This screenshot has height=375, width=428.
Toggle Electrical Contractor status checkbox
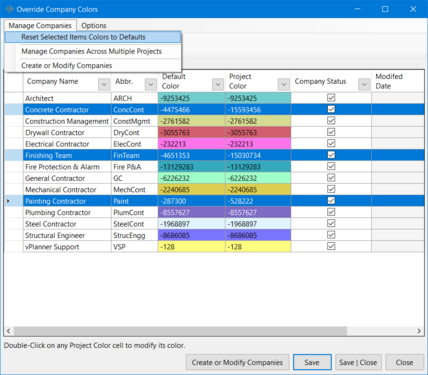coord(331,143)
